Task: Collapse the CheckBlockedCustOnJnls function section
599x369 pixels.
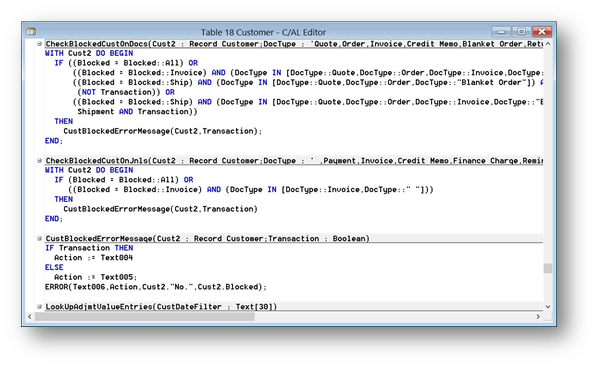Action: (39, 160)
